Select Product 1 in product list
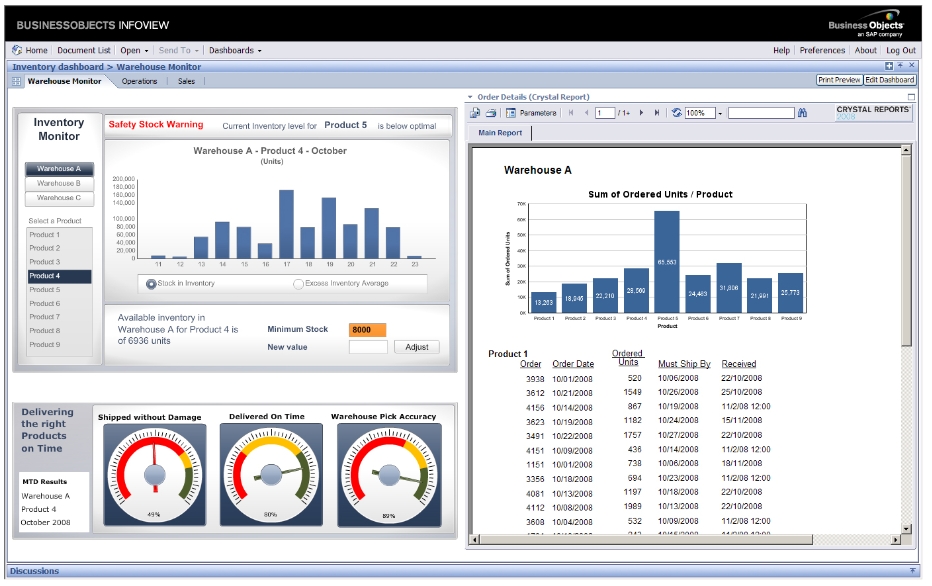The image size is (932, 586). coord(59,235)
